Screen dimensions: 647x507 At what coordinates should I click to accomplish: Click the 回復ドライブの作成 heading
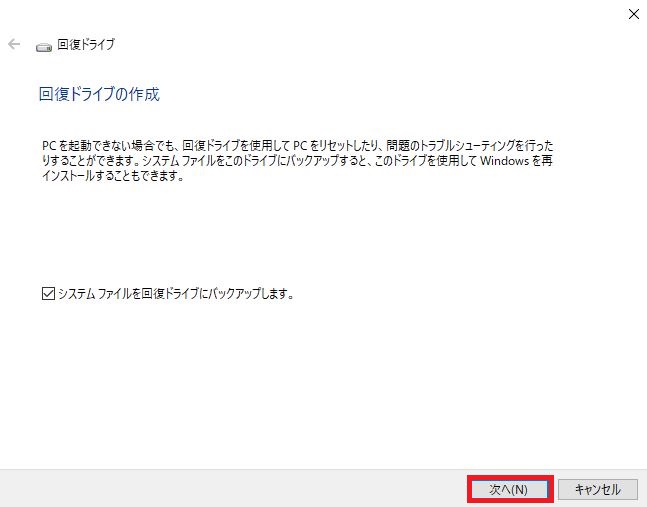[x=99, y=94]
